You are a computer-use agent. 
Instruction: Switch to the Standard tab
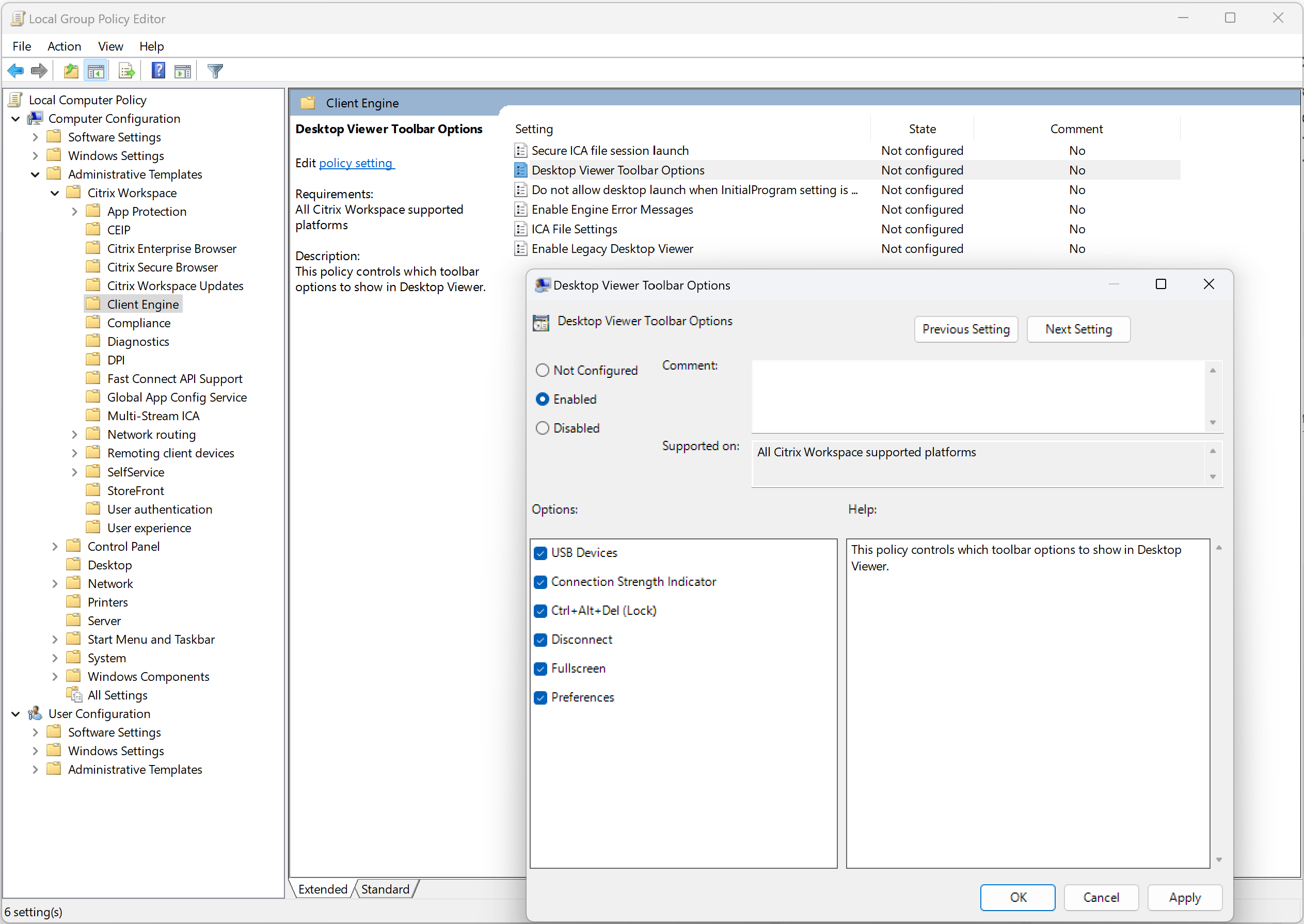coord(385,889)
